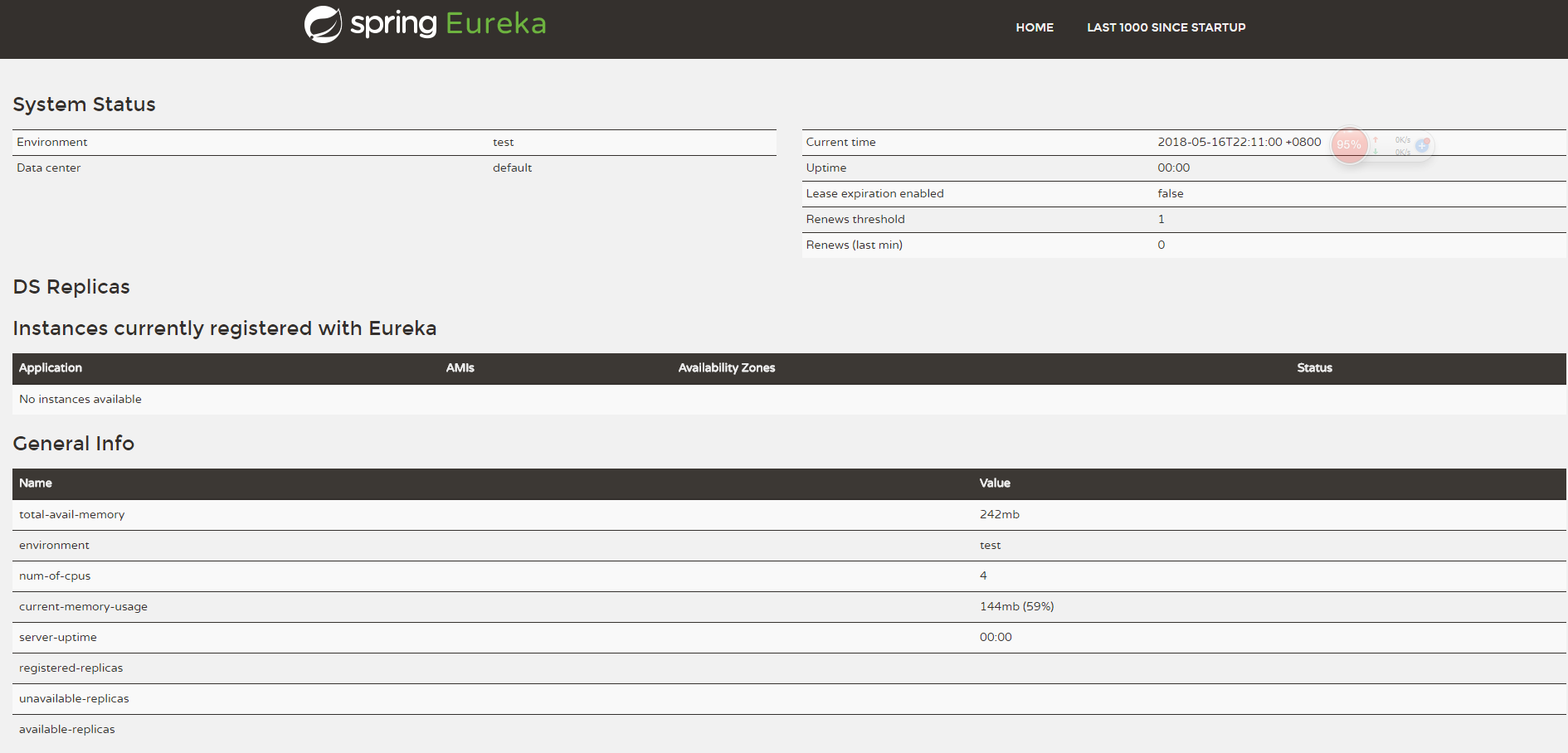This screenshot has width=1568, height=753.
Task: Click the 95% memory floating ball
Action: (1349, 145)
